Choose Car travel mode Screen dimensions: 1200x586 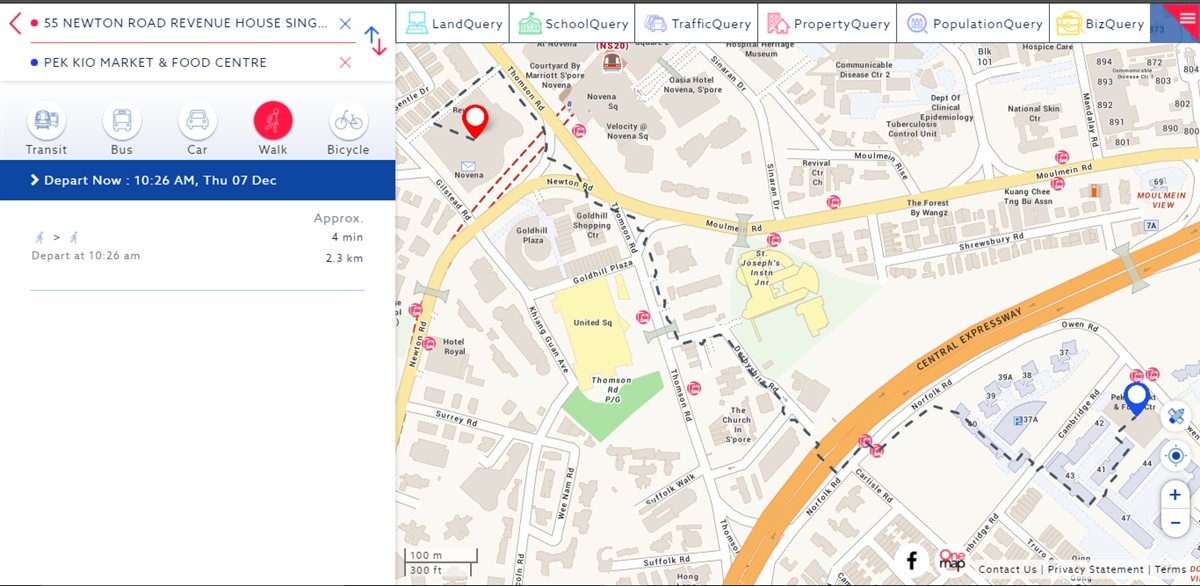pyautogui.click(x=197, y=122)
